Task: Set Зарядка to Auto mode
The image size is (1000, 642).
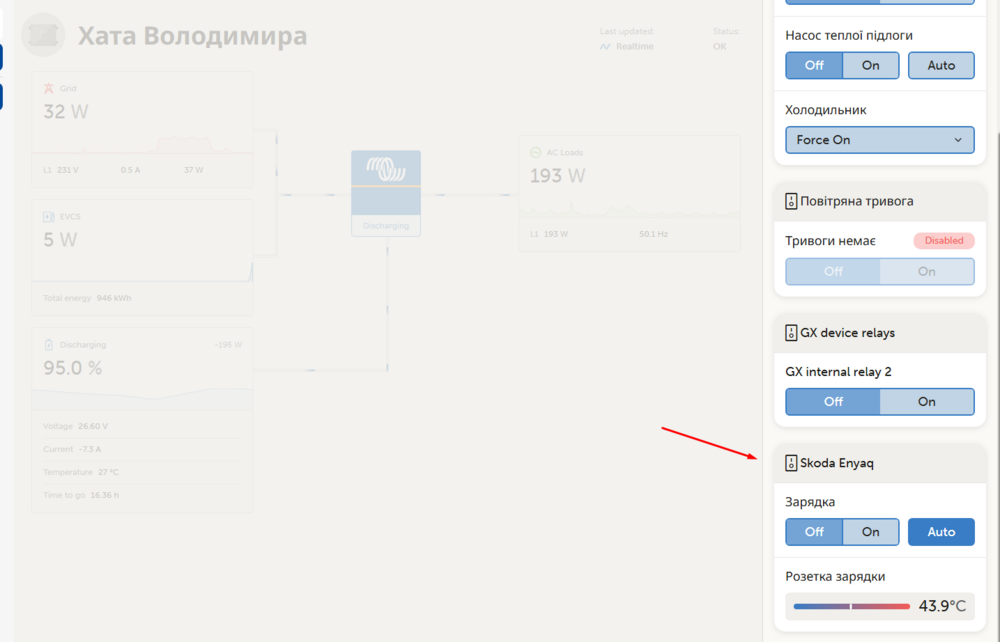Action: tap(941, 532)
